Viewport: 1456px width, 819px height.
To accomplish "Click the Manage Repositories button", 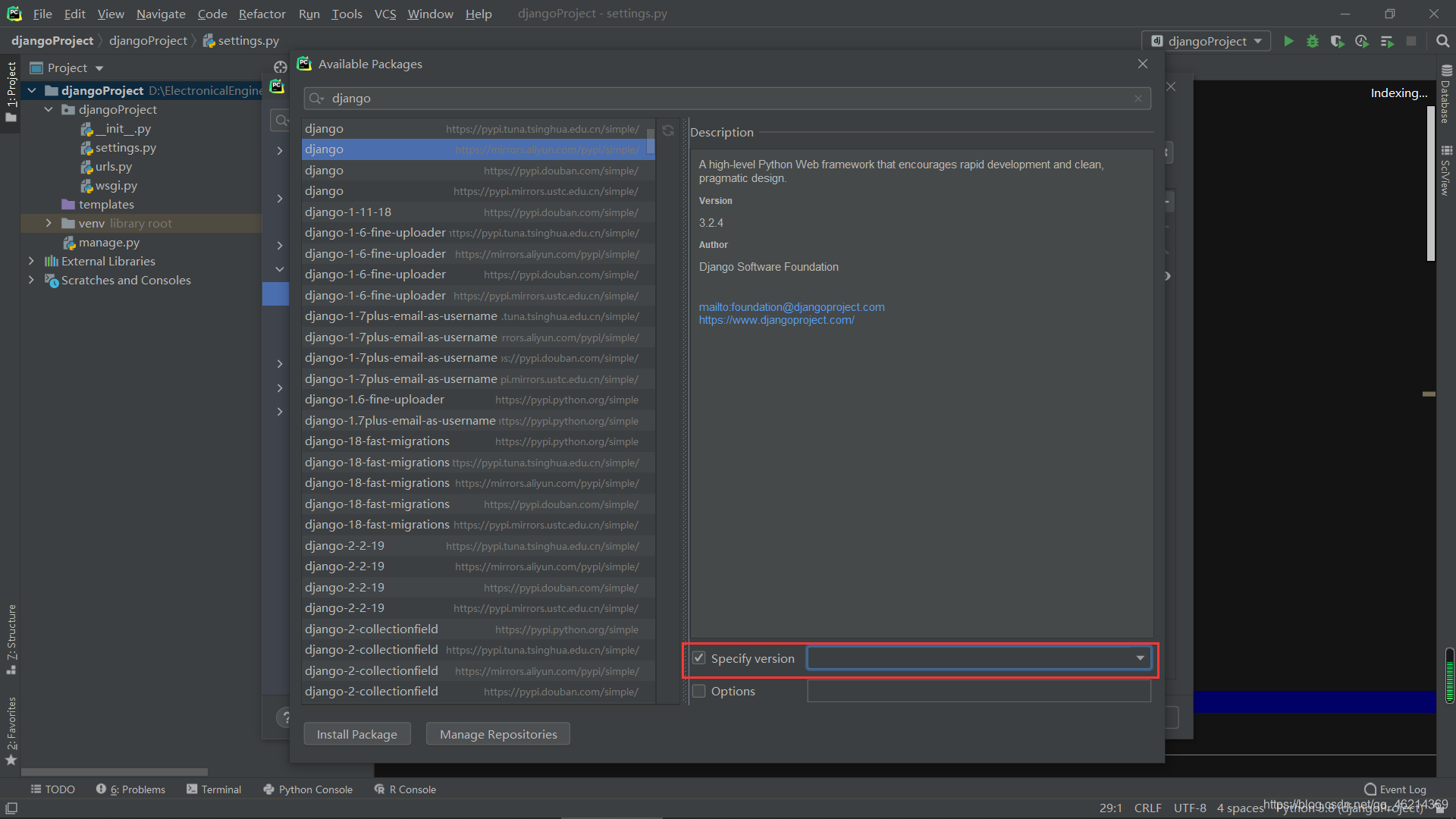I will pyautogui.click(x=497, y=734).
